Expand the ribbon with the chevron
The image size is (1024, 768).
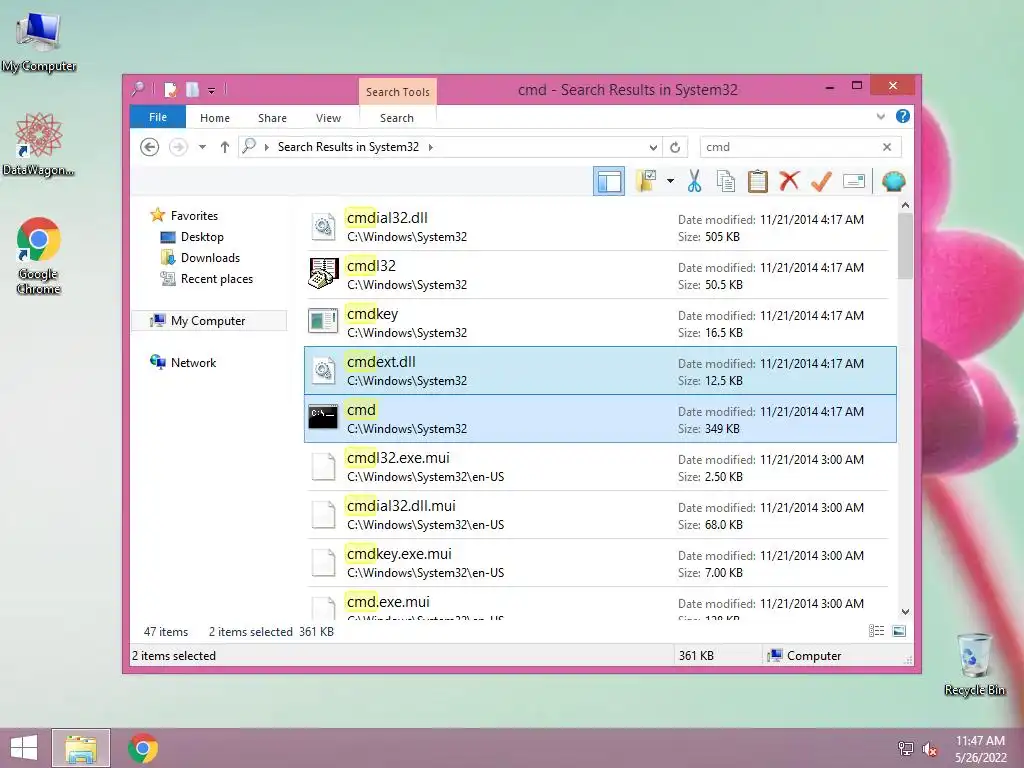pyautogui.click(x=880, y=116)
